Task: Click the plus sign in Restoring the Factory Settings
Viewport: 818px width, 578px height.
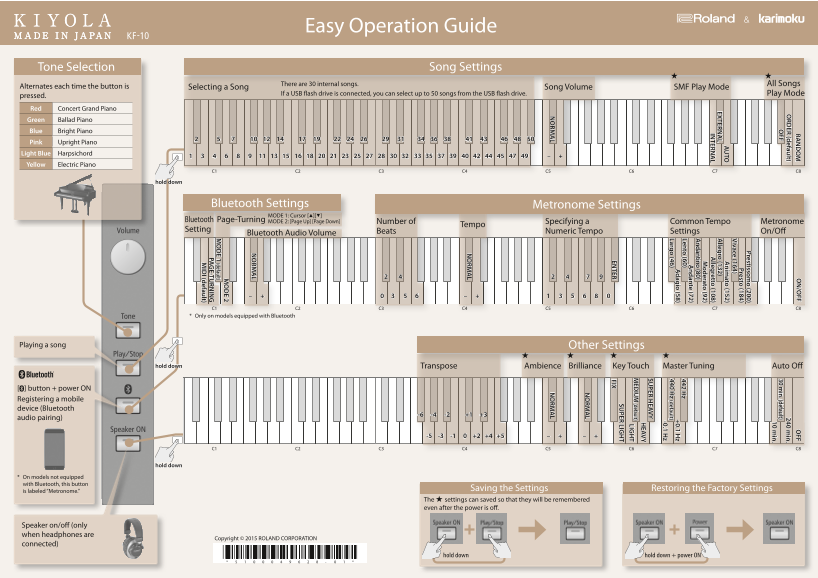Action: pos(674,529)
